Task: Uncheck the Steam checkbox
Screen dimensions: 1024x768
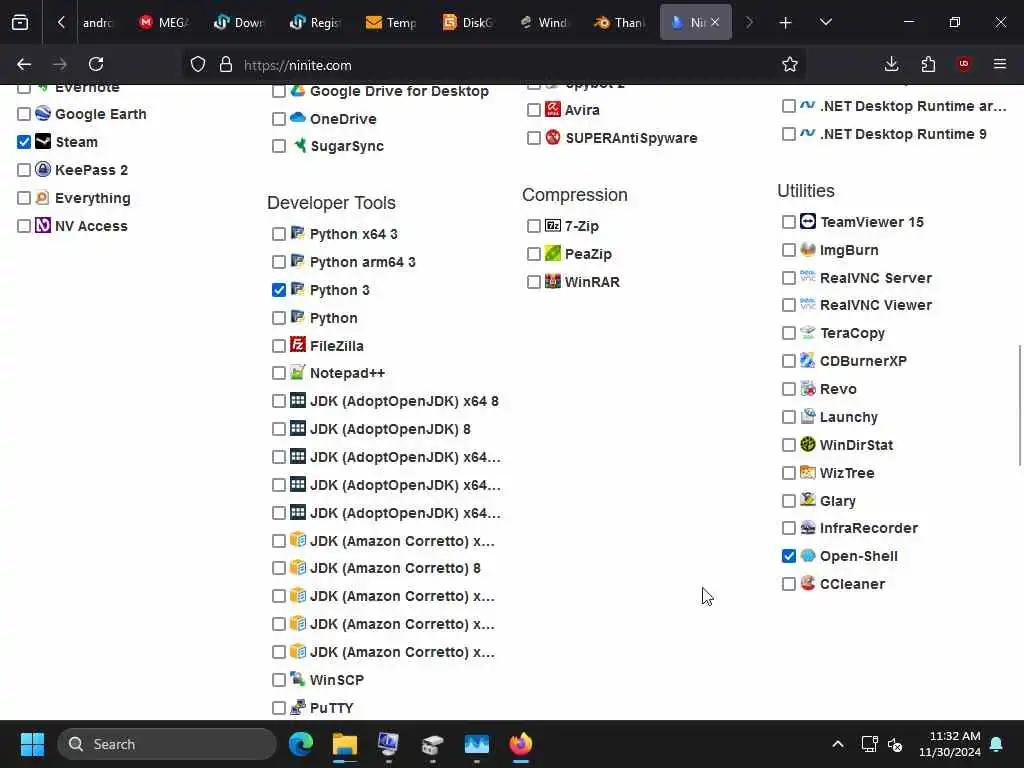Action: 24,142
